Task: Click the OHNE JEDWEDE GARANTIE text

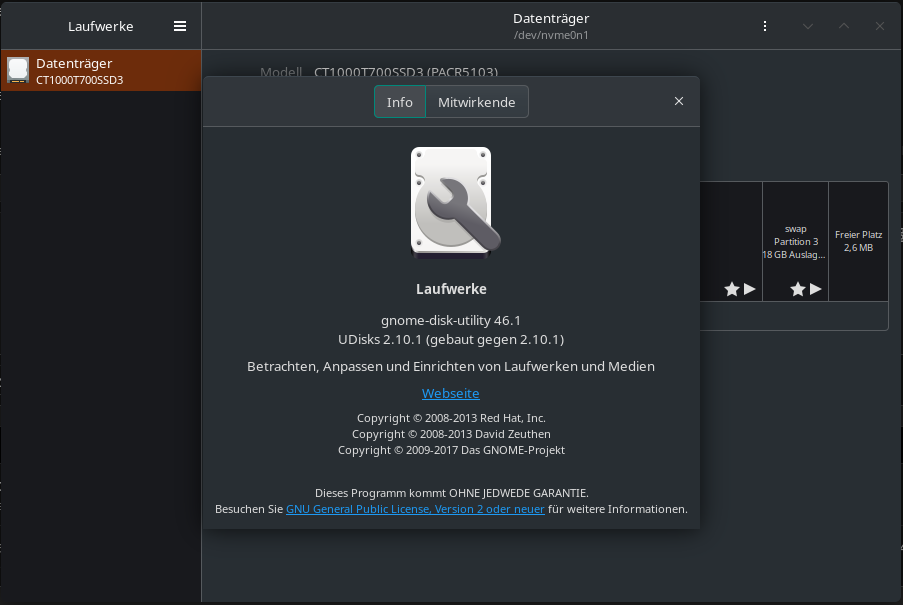Action: point(518,493)
